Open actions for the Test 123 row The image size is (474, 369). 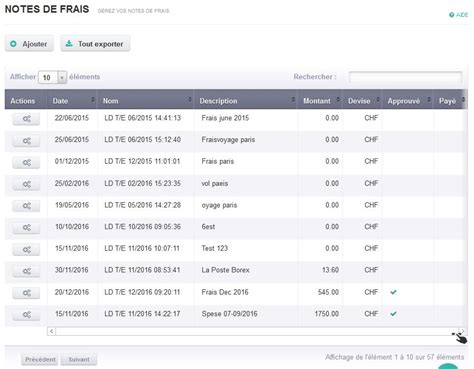point(26,249)
